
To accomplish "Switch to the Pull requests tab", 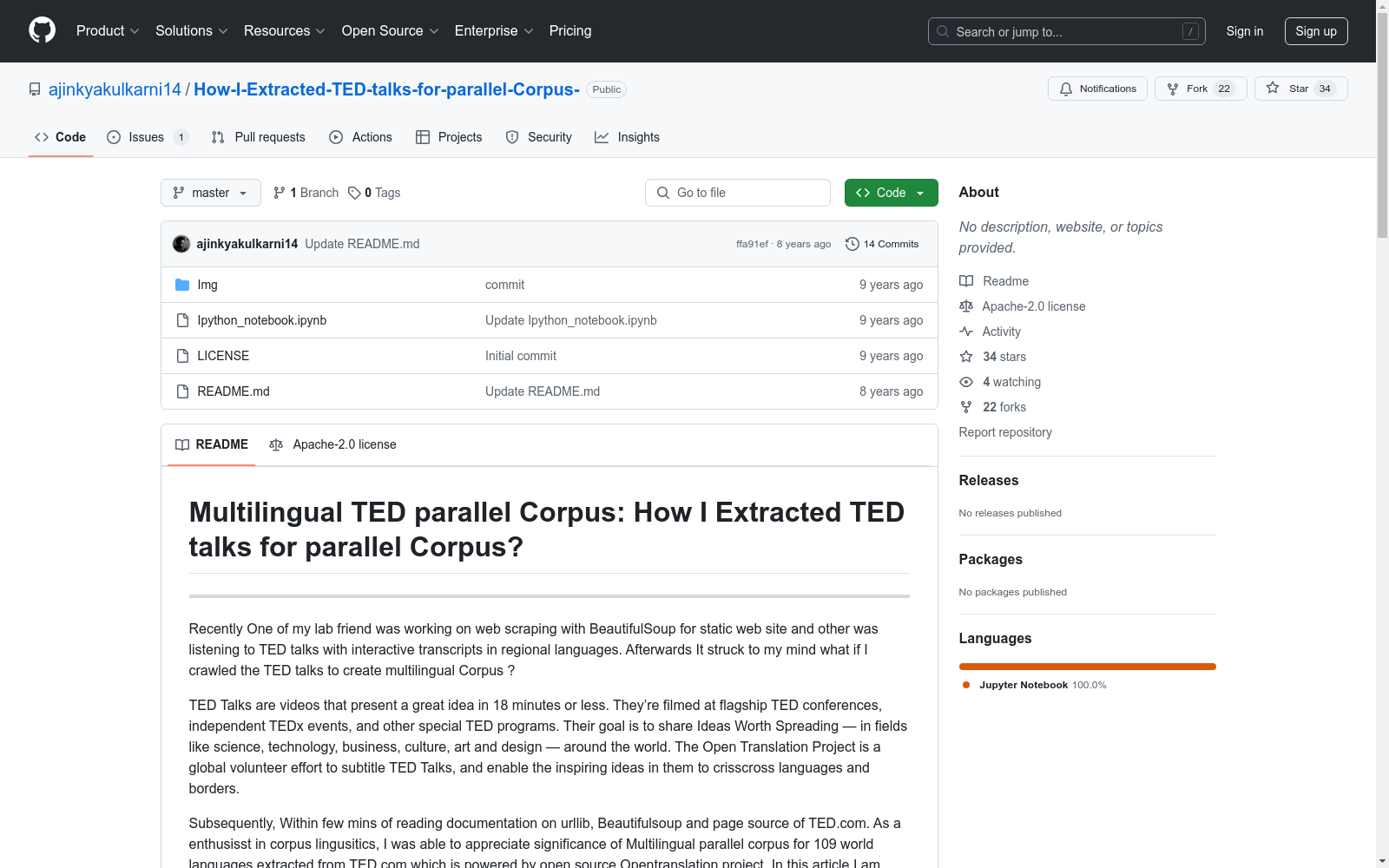I will point(259,137).
